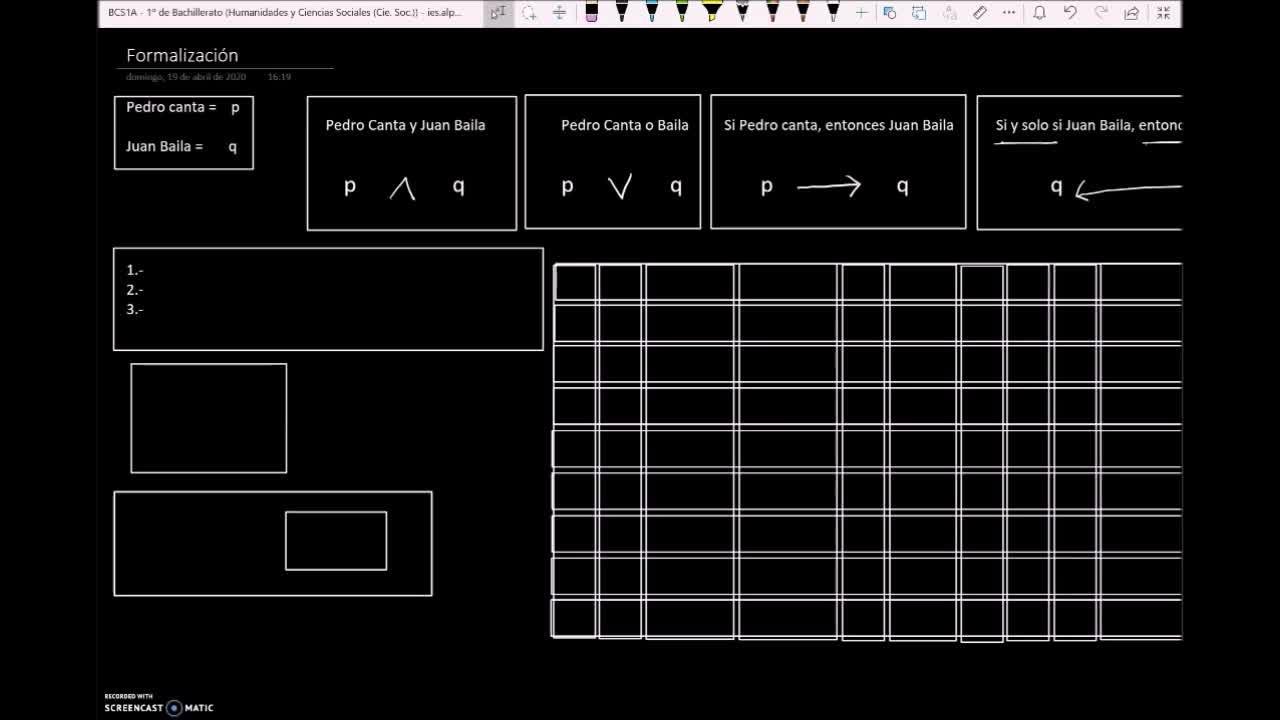Image resolution: width=1280 pixels, height=720 pixels.
Task: Choose the Insert Space tool
Action: pos(559,13)
